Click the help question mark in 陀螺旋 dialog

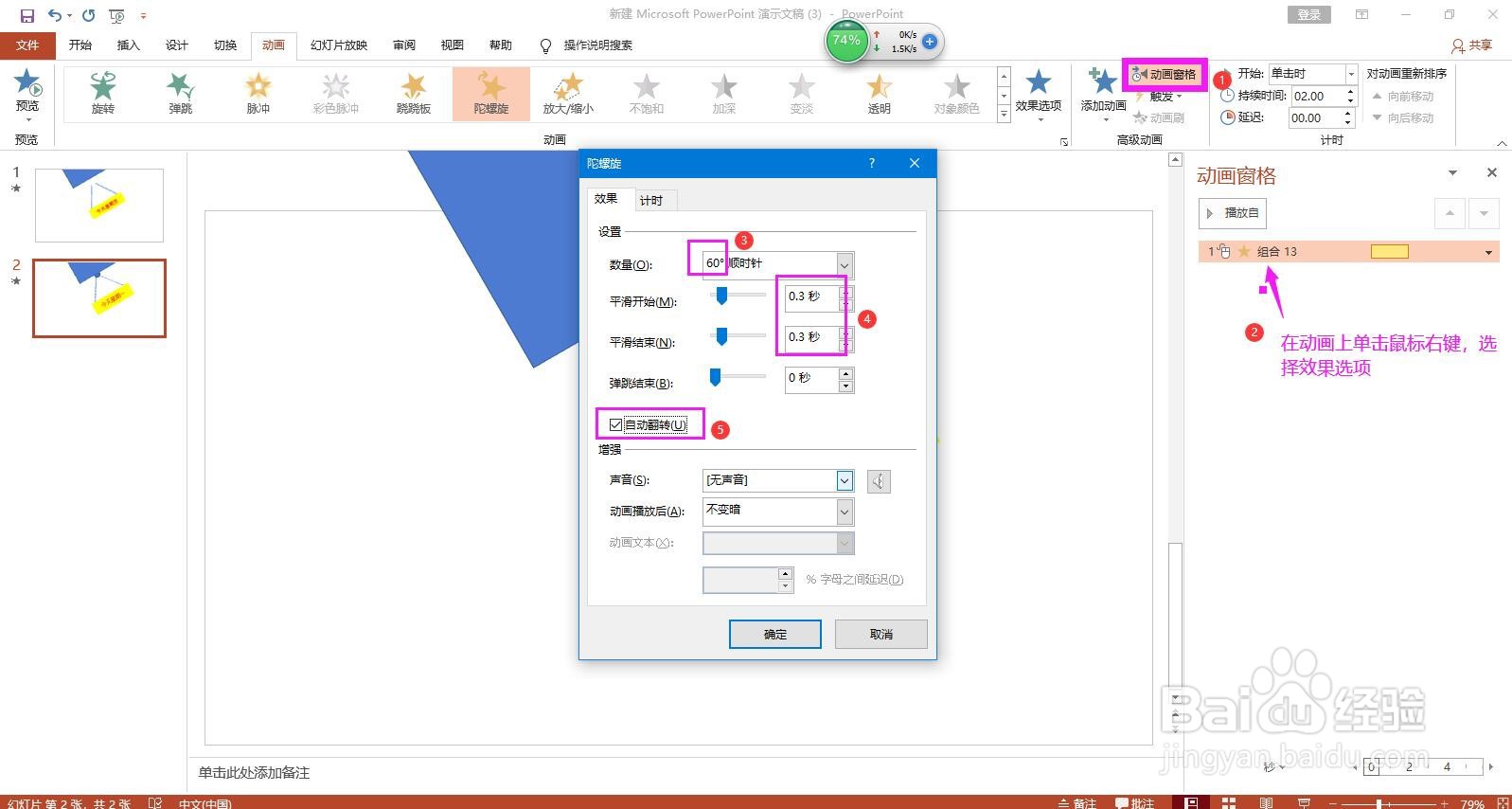[x=872, y=163]
